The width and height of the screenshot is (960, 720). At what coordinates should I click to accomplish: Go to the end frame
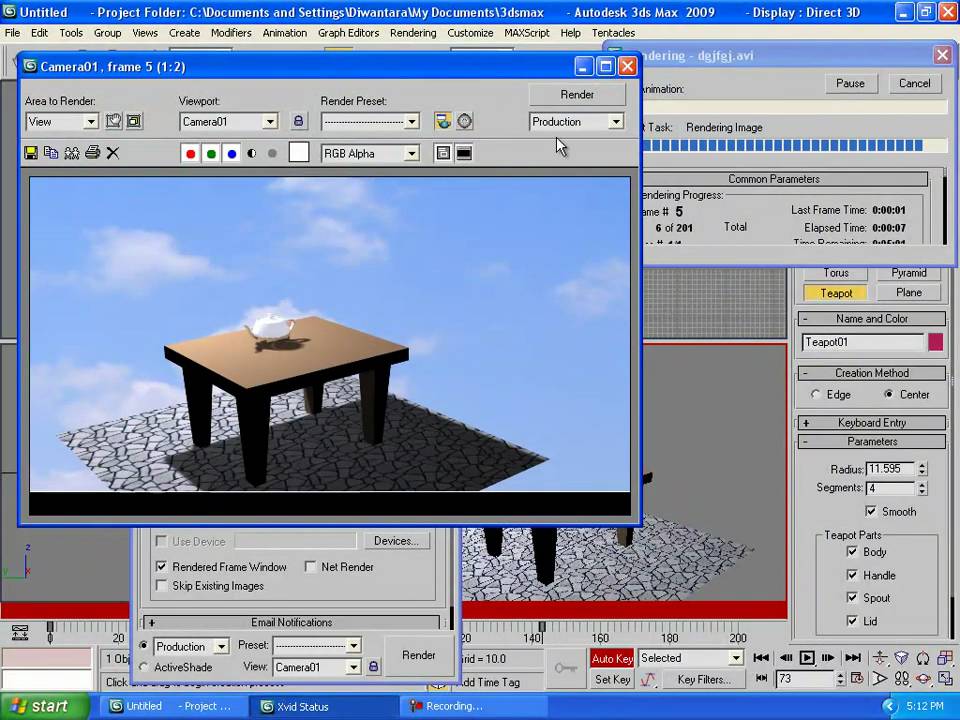[852, 658]
